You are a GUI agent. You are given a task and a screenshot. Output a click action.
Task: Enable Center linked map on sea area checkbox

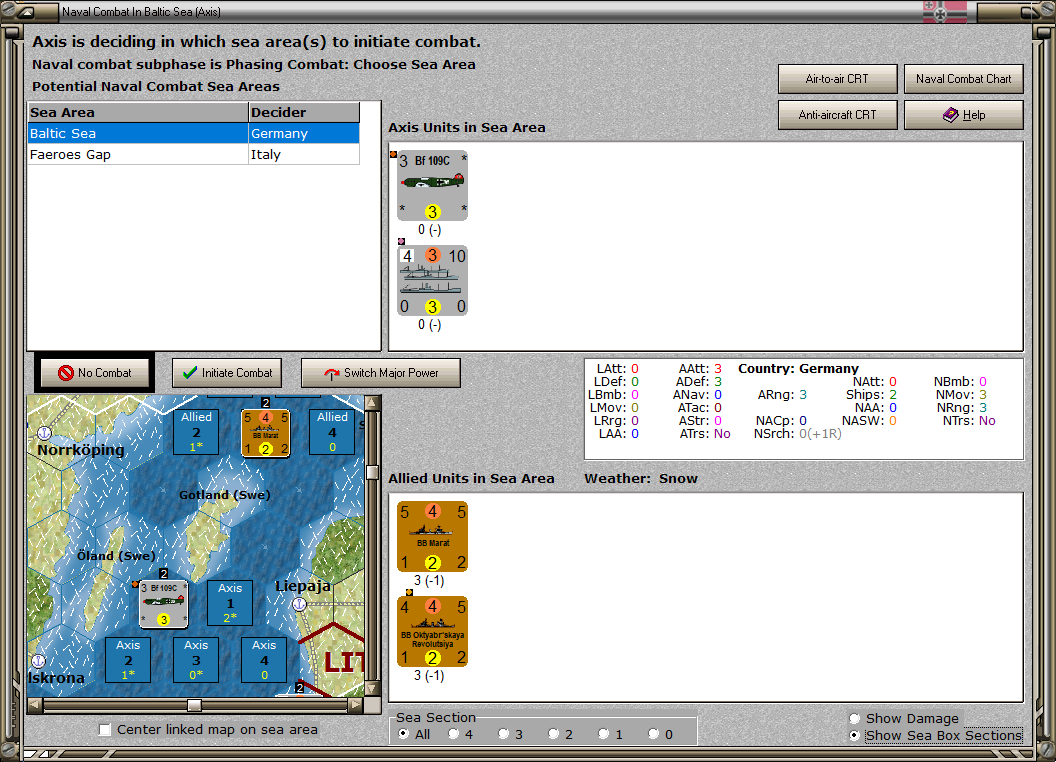(x=104, y=730)
